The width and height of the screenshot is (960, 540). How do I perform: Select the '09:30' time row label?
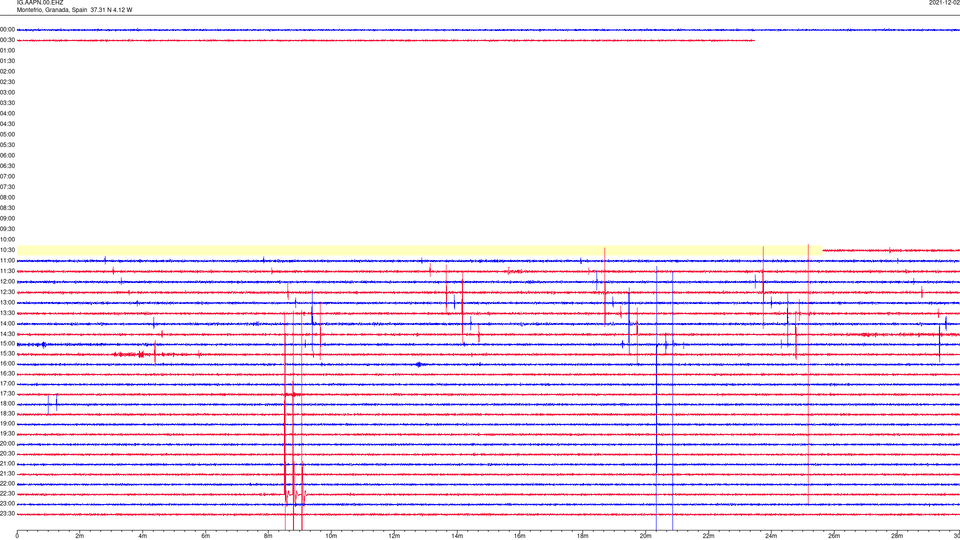pos(7,229)
